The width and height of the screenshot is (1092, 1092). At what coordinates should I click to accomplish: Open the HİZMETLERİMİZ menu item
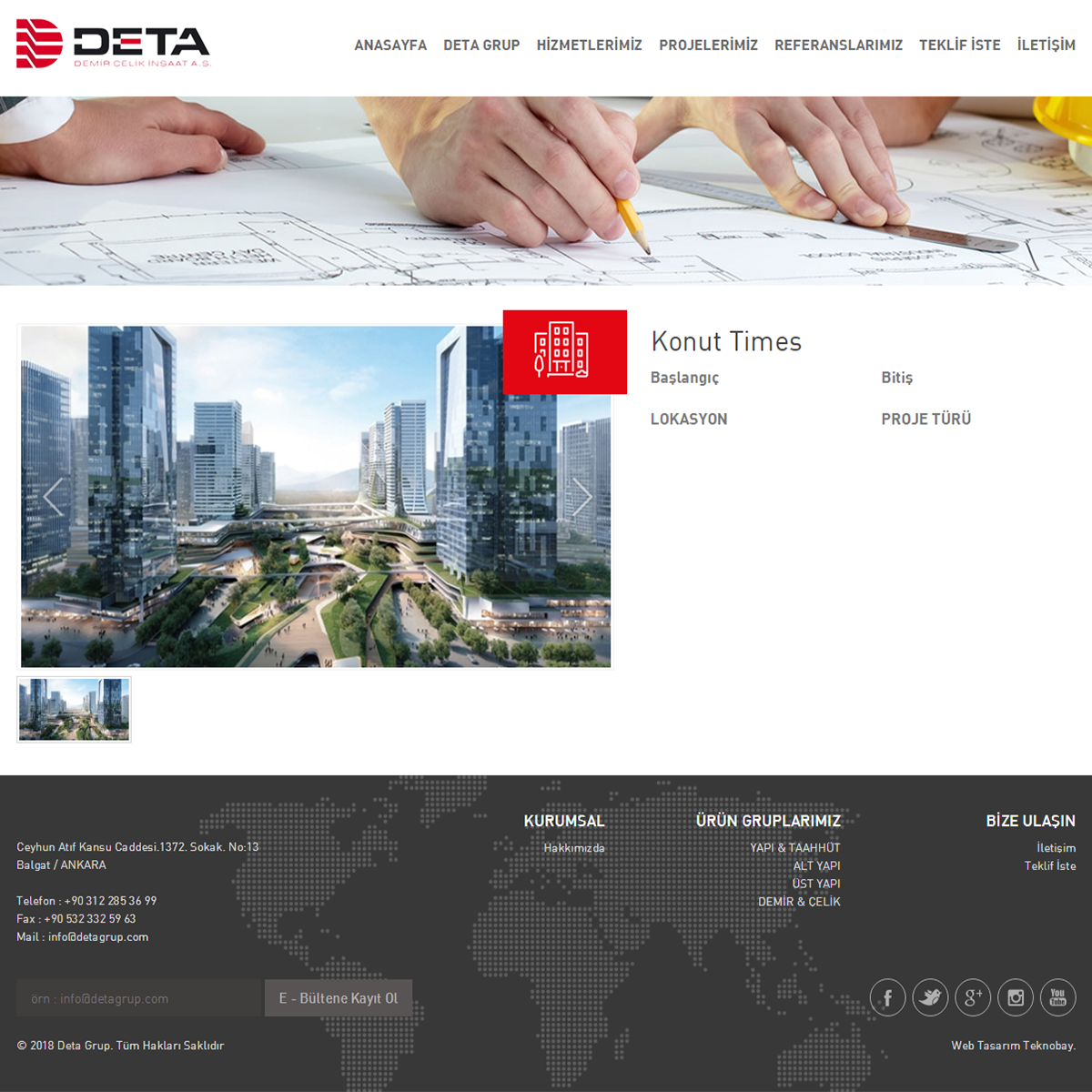589,45
